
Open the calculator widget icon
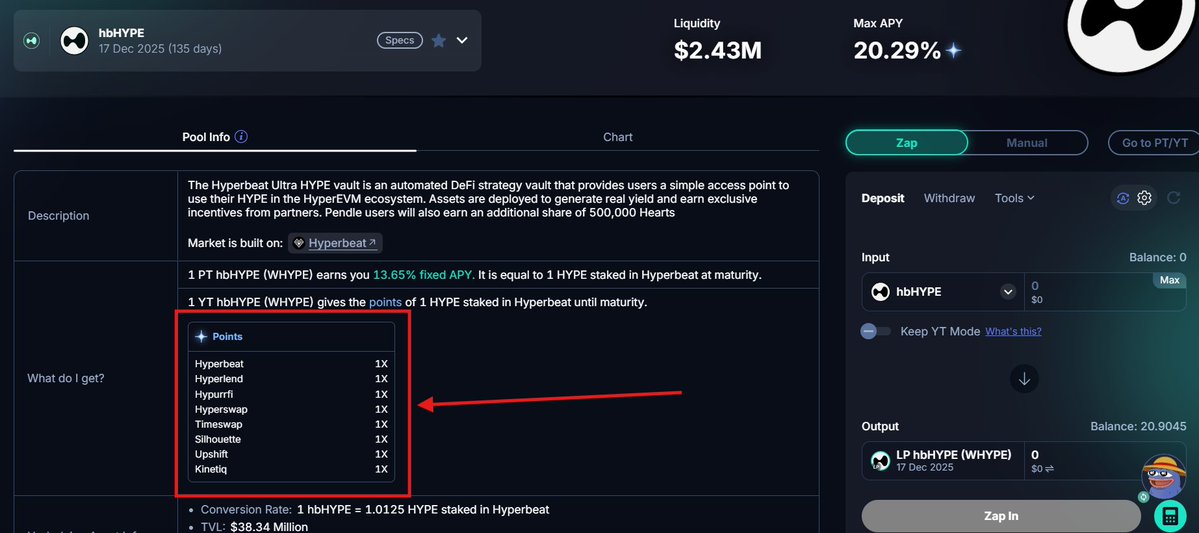coord(1170,516)
